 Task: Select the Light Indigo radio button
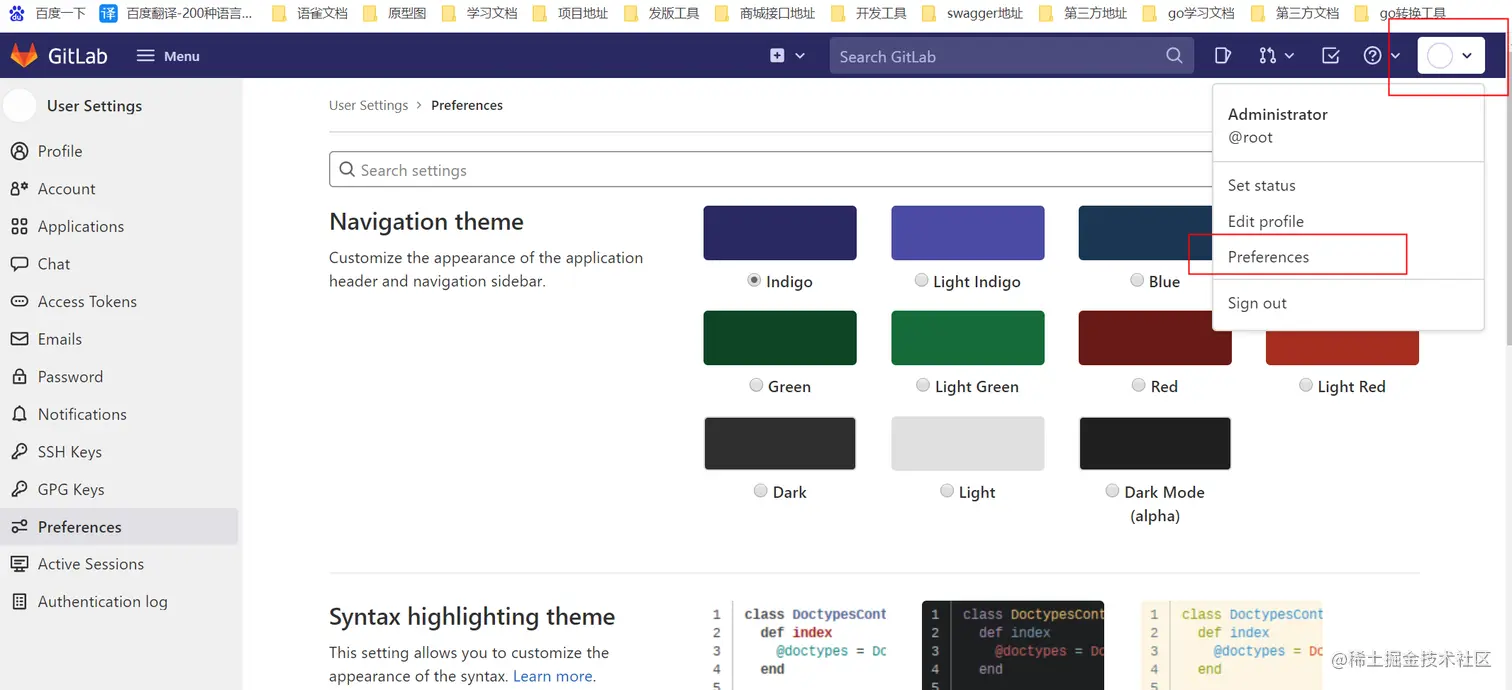point(921,281)
